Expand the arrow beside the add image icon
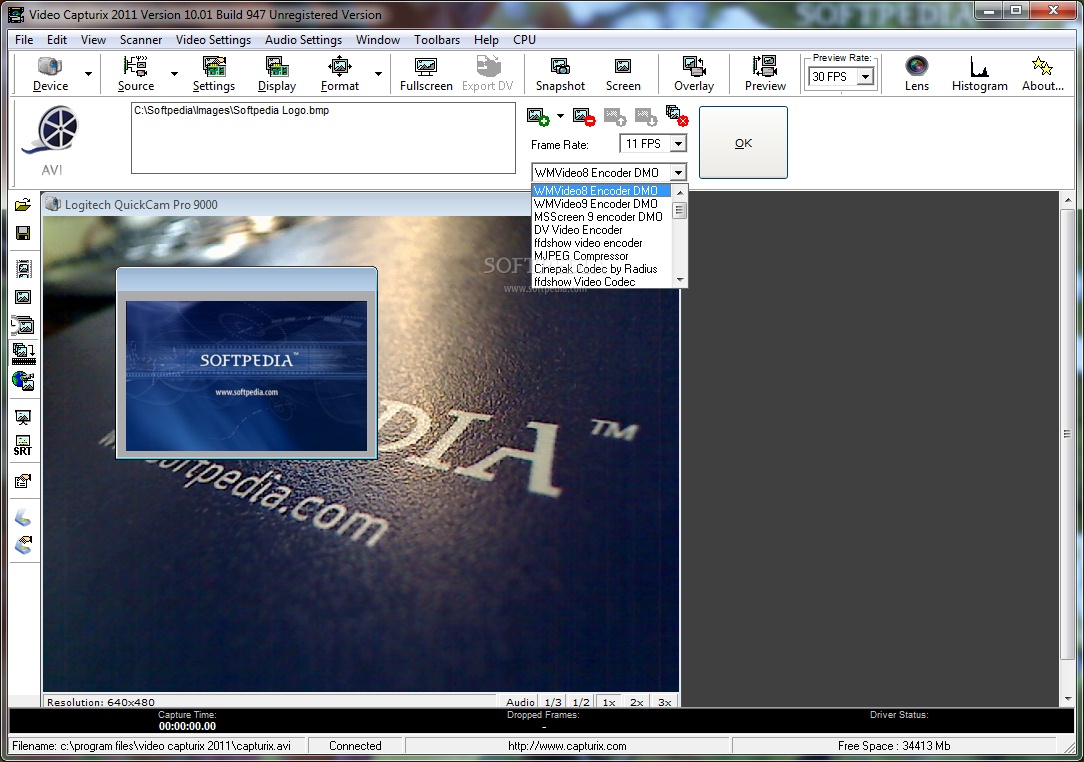 [x=560, y=116]
